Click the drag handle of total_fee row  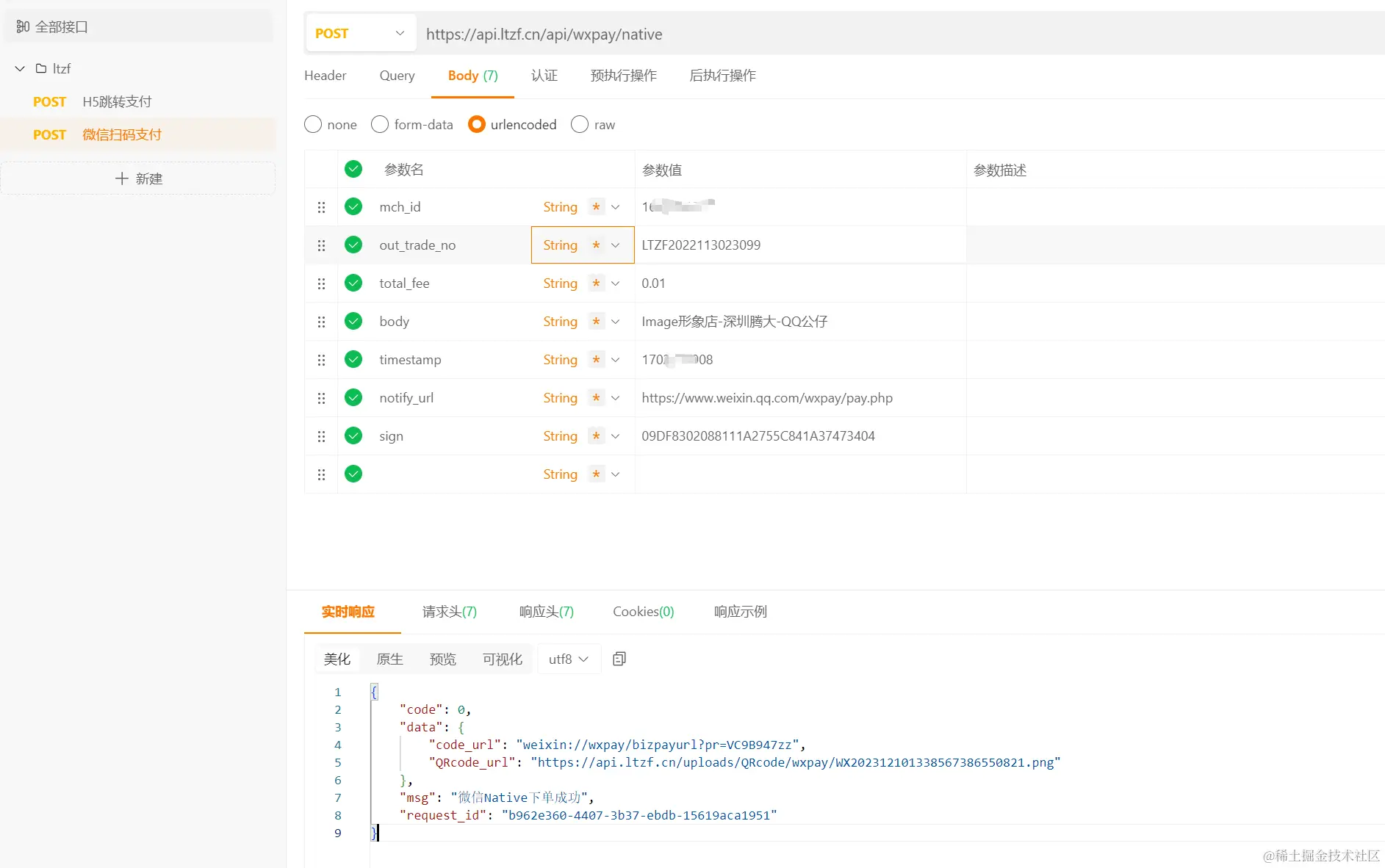coord(321,283)
